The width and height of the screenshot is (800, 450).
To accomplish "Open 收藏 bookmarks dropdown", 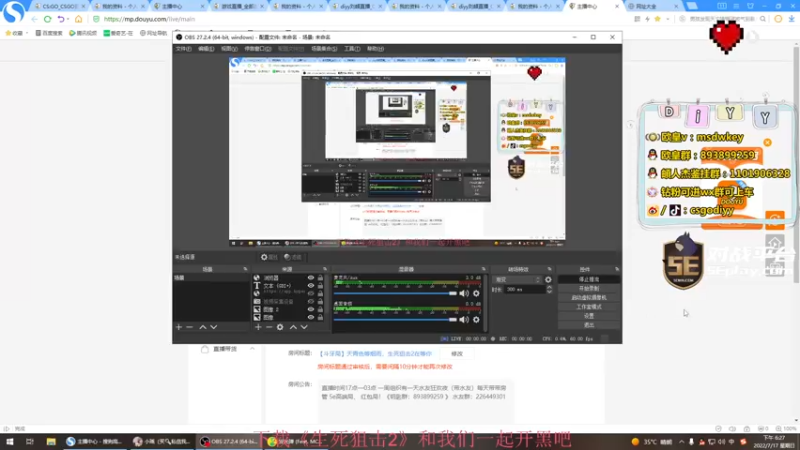I will click(x=16, y=33).
